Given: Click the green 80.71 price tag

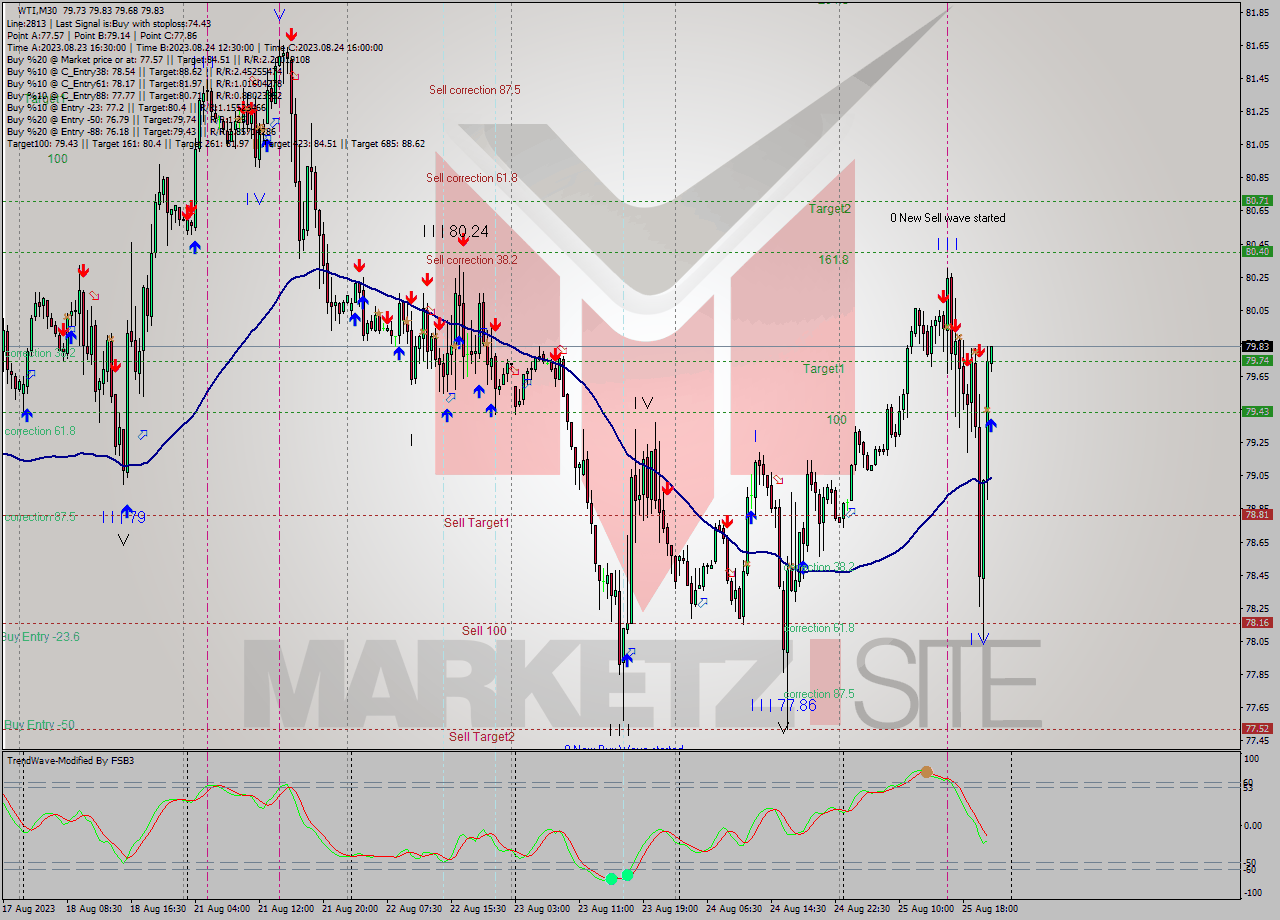Looking at the screenshot, I should coord(1257,200).
